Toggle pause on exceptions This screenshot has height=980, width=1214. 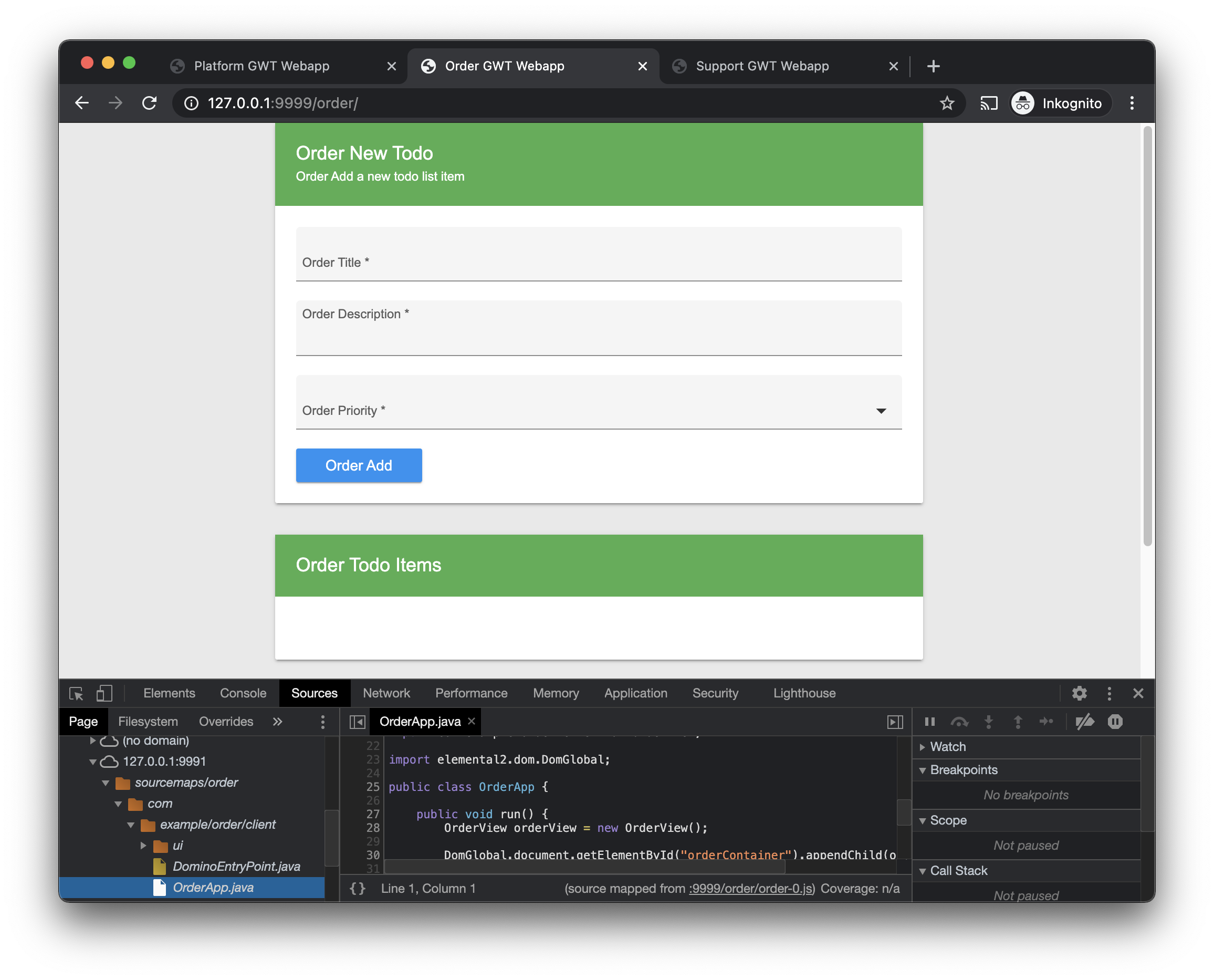tap(1115, 722)
